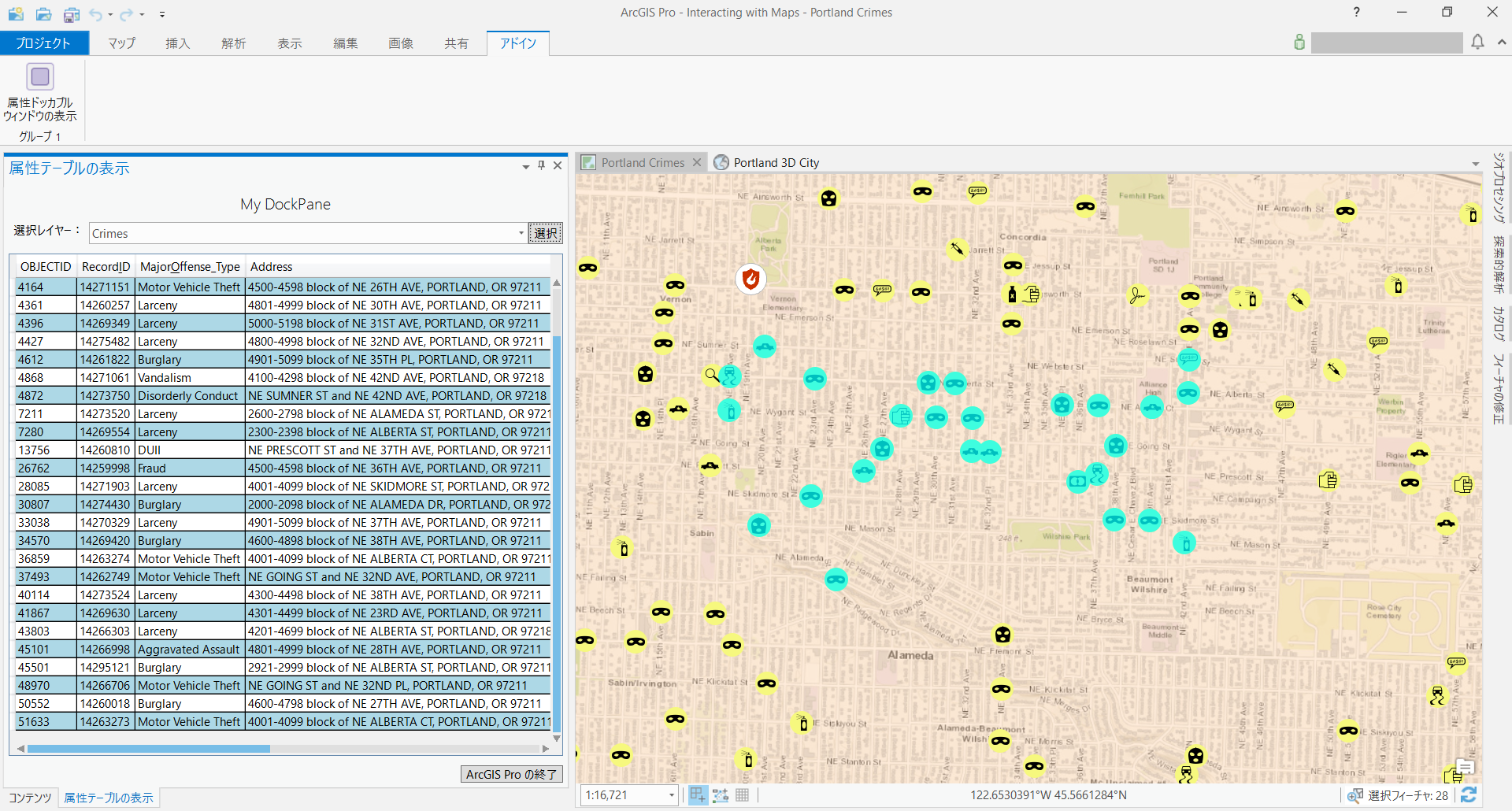1512x811 pixels.
Task: Open the map view list dropdown arrow
Action: pyautogui.click(x=1476, y=165)
